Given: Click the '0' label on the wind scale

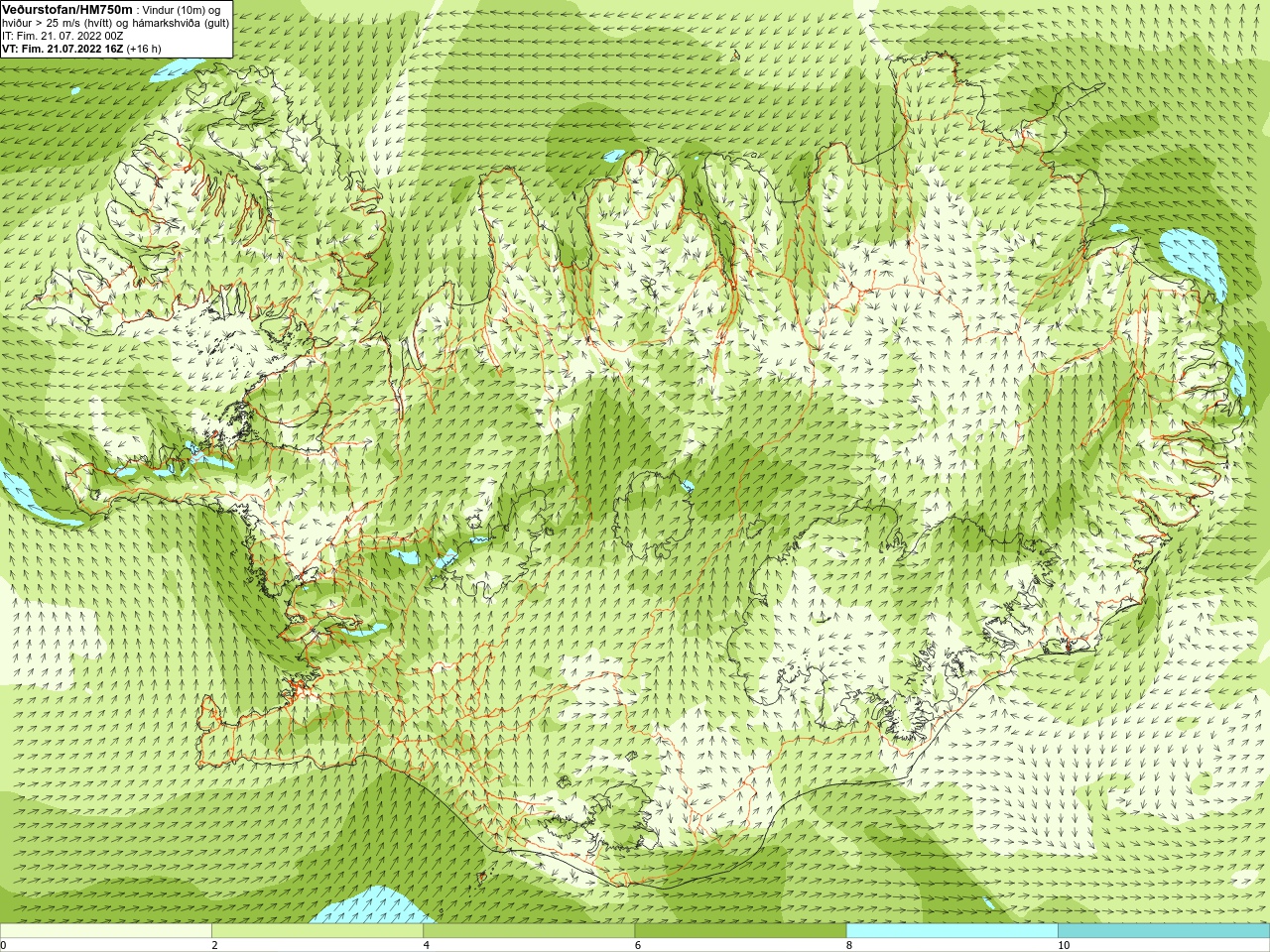Looking at the screenshot, I should tap(4, 945).
